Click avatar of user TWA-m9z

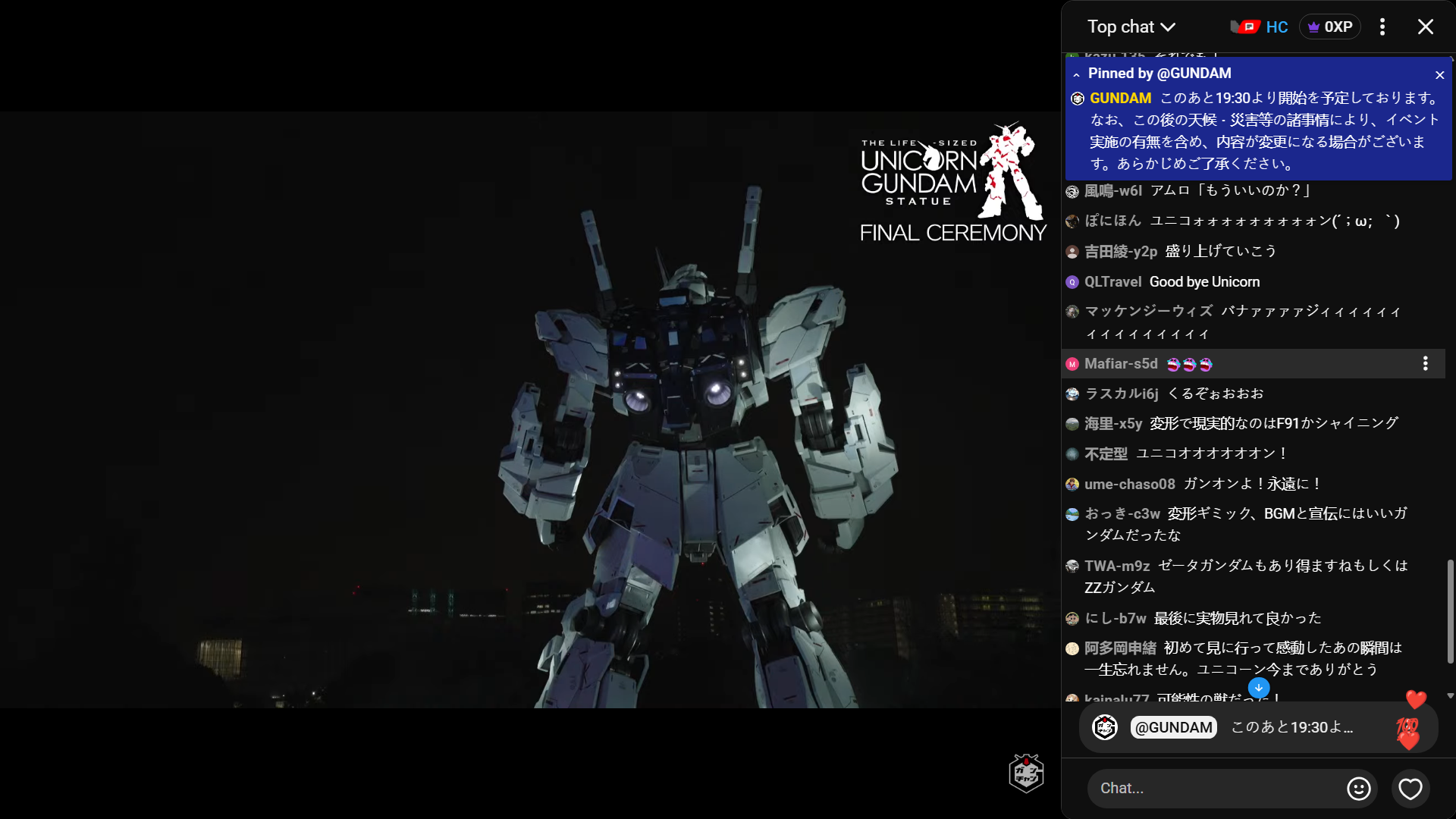click(1072, 566)
